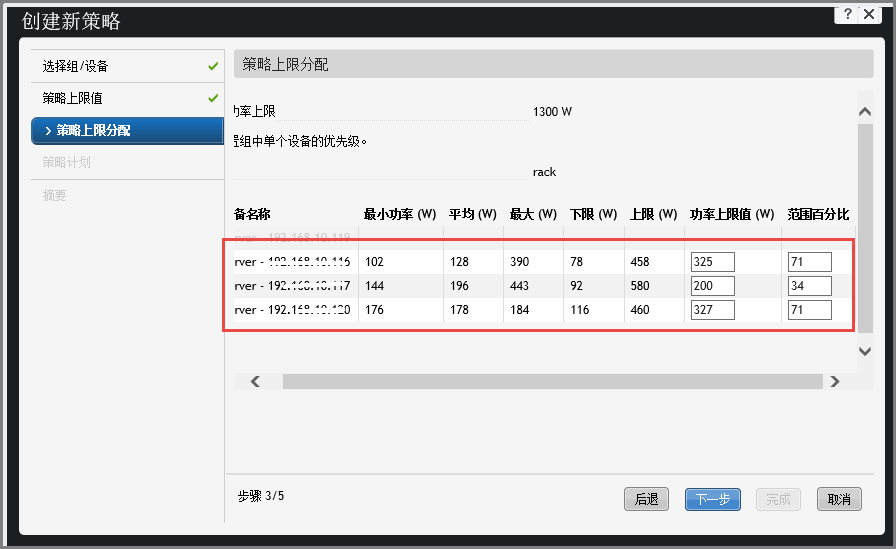This screenshot has height=549, width=896.
Task: Select the 策略上限分配 step
Action: coord(128,130)
